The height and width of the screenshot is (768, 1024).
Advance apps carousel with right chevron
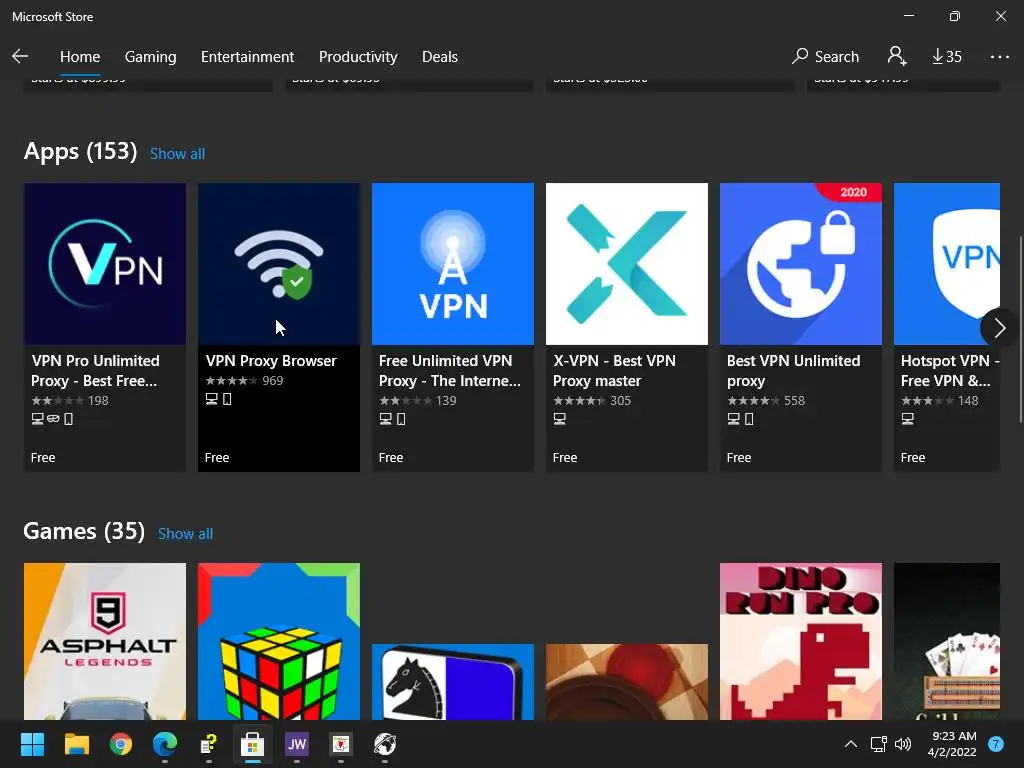click(x=999, y=328)
